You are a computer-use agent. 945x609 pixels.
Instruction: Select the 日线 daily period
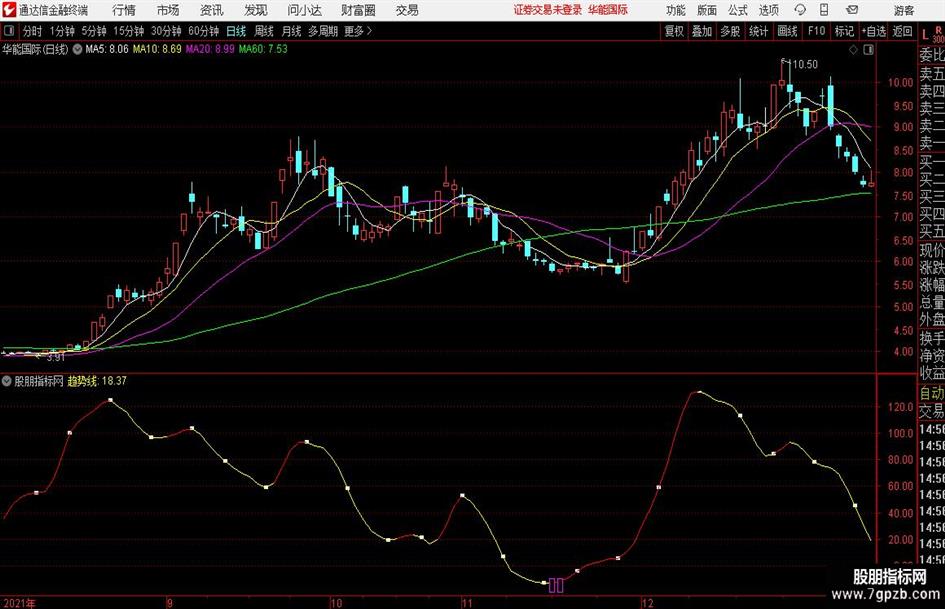pyautogui.click(x=236, y=31)
